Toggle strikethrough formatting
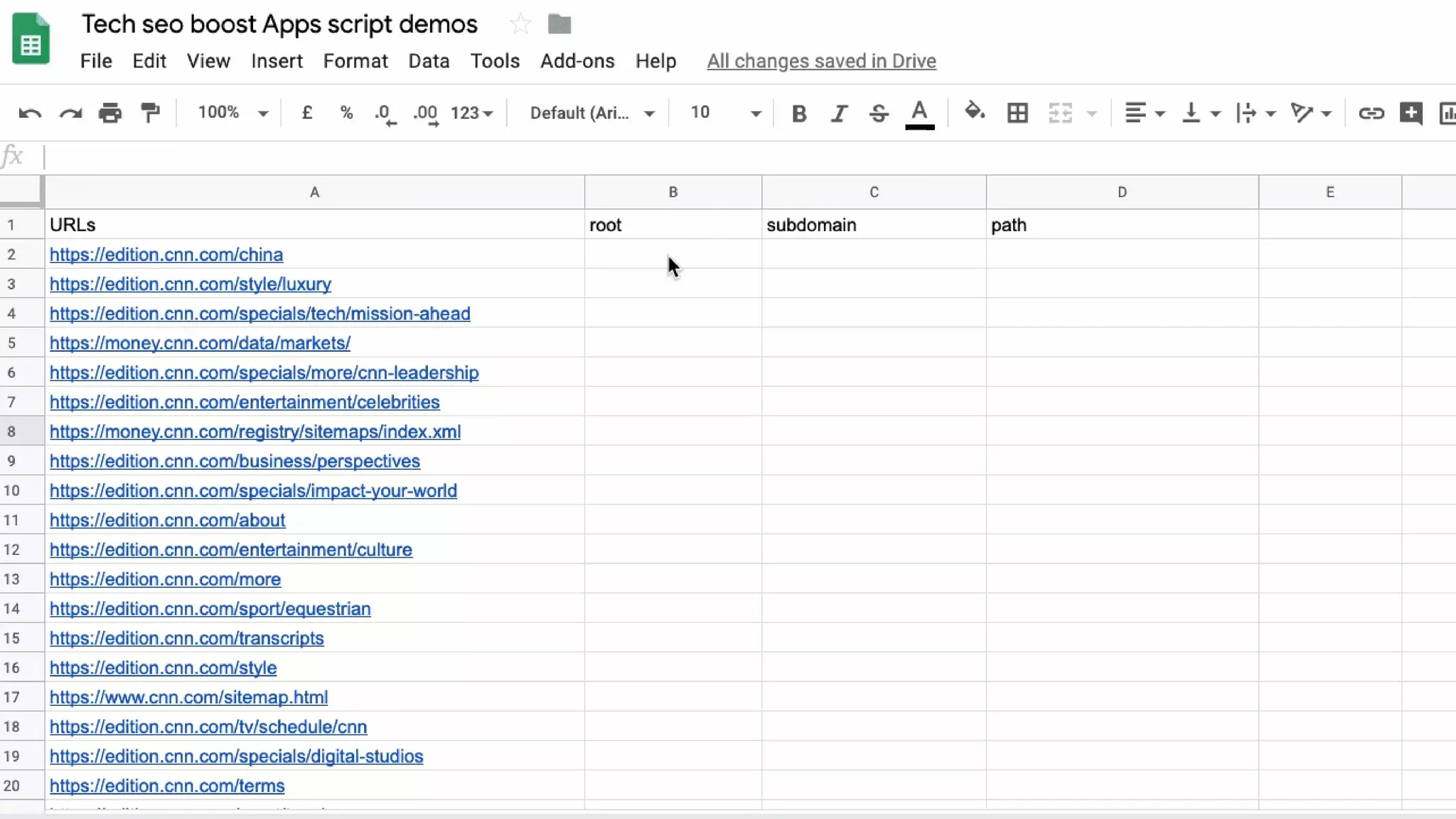This screenshot has width=1456, height=819. coord(879,114)
